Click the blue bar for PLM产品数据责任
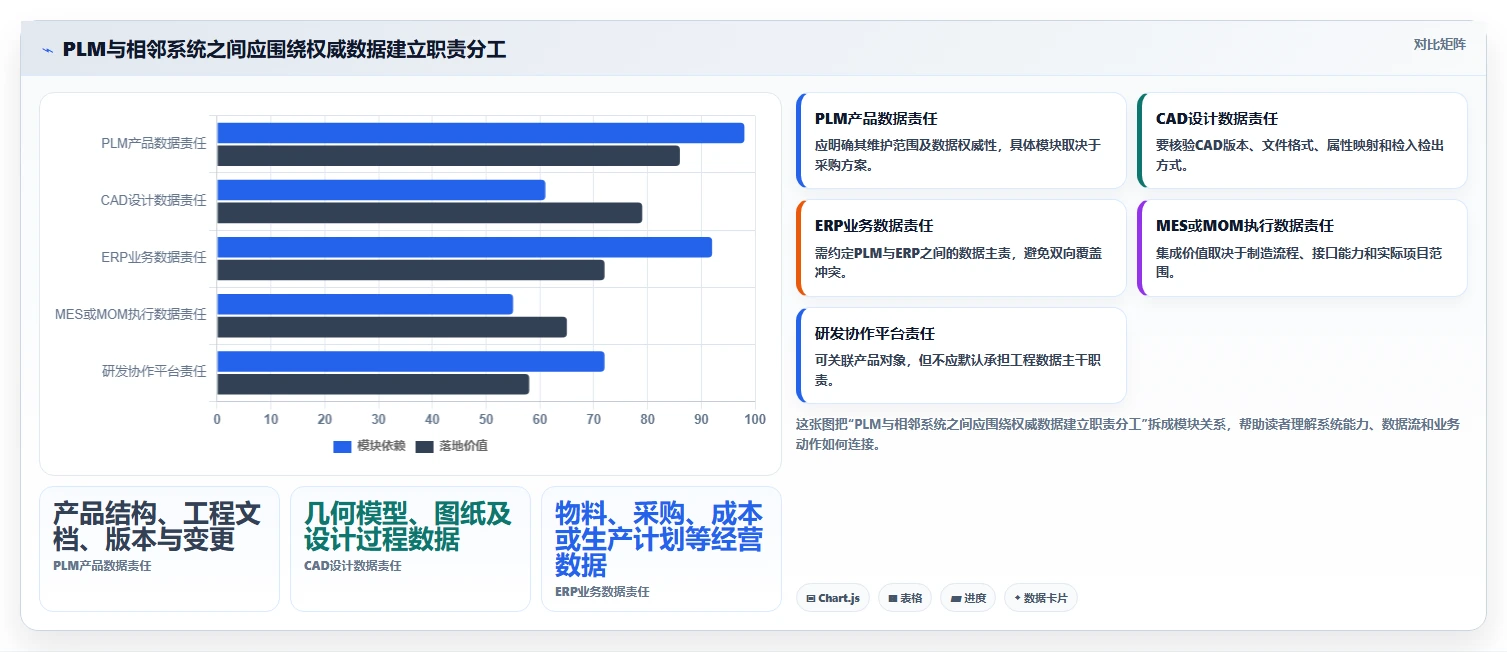1507x652 pixels. click(x=481, y=133)
